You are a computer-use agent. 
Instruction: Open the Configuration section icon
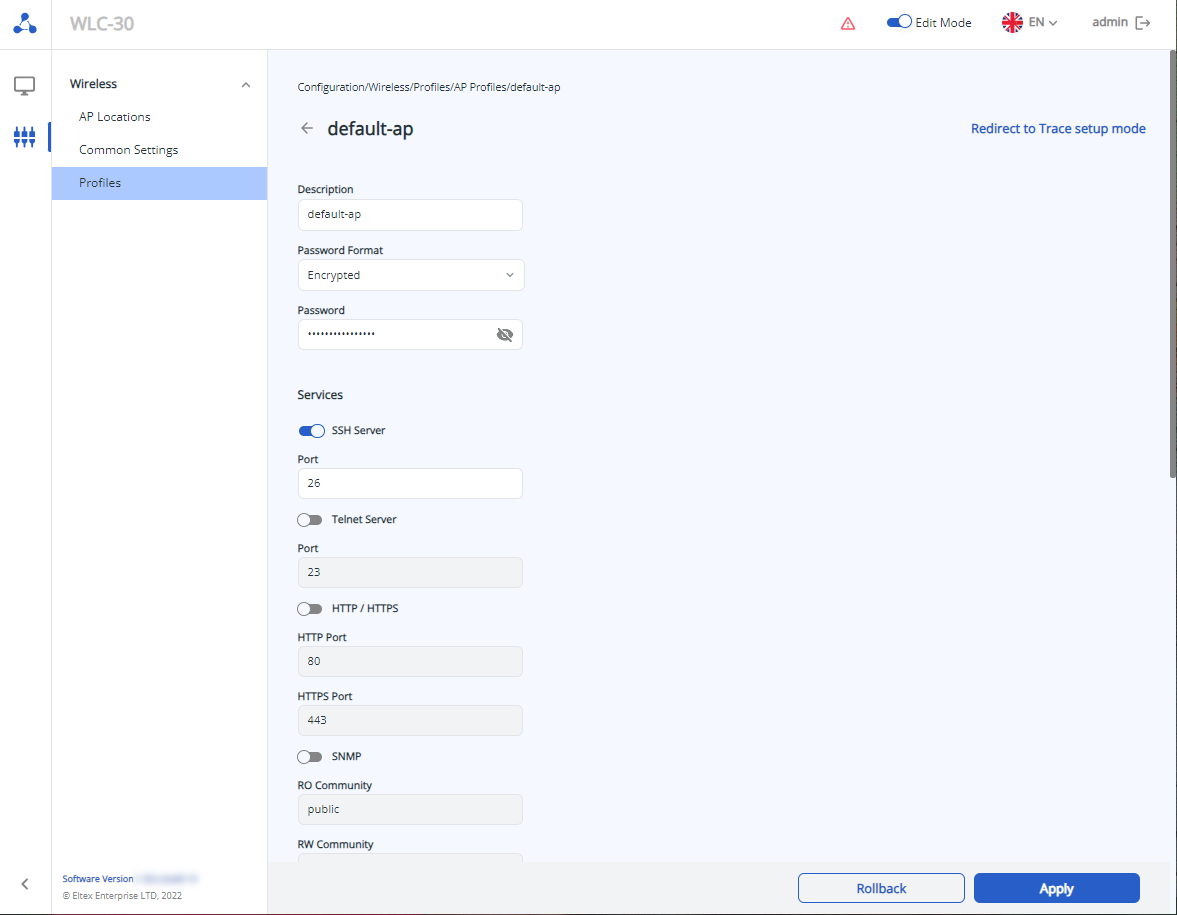click(25, 136)
